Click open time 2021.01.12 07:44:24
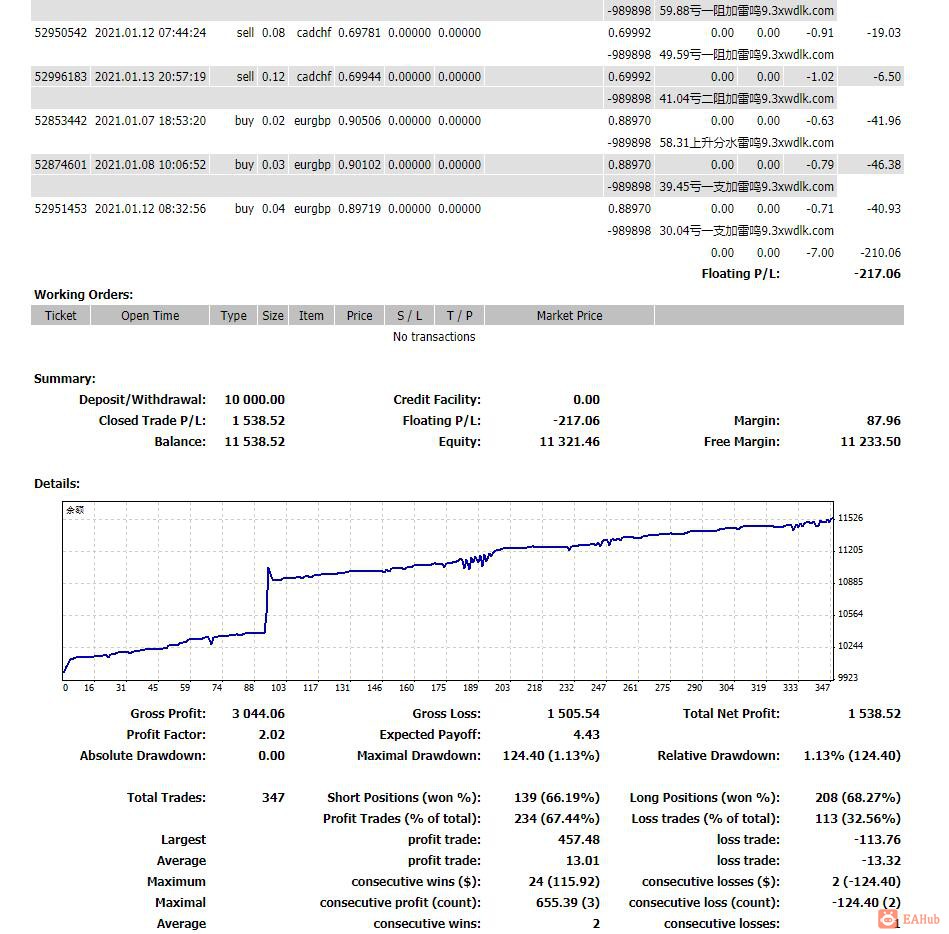This screenshot has width=949, height=934. pos(150,33)
